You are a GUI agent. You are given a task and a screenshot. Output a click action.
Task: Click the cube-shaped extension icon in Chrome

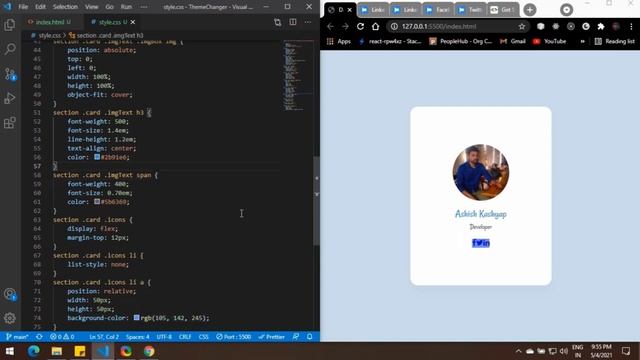click(540, 27)
